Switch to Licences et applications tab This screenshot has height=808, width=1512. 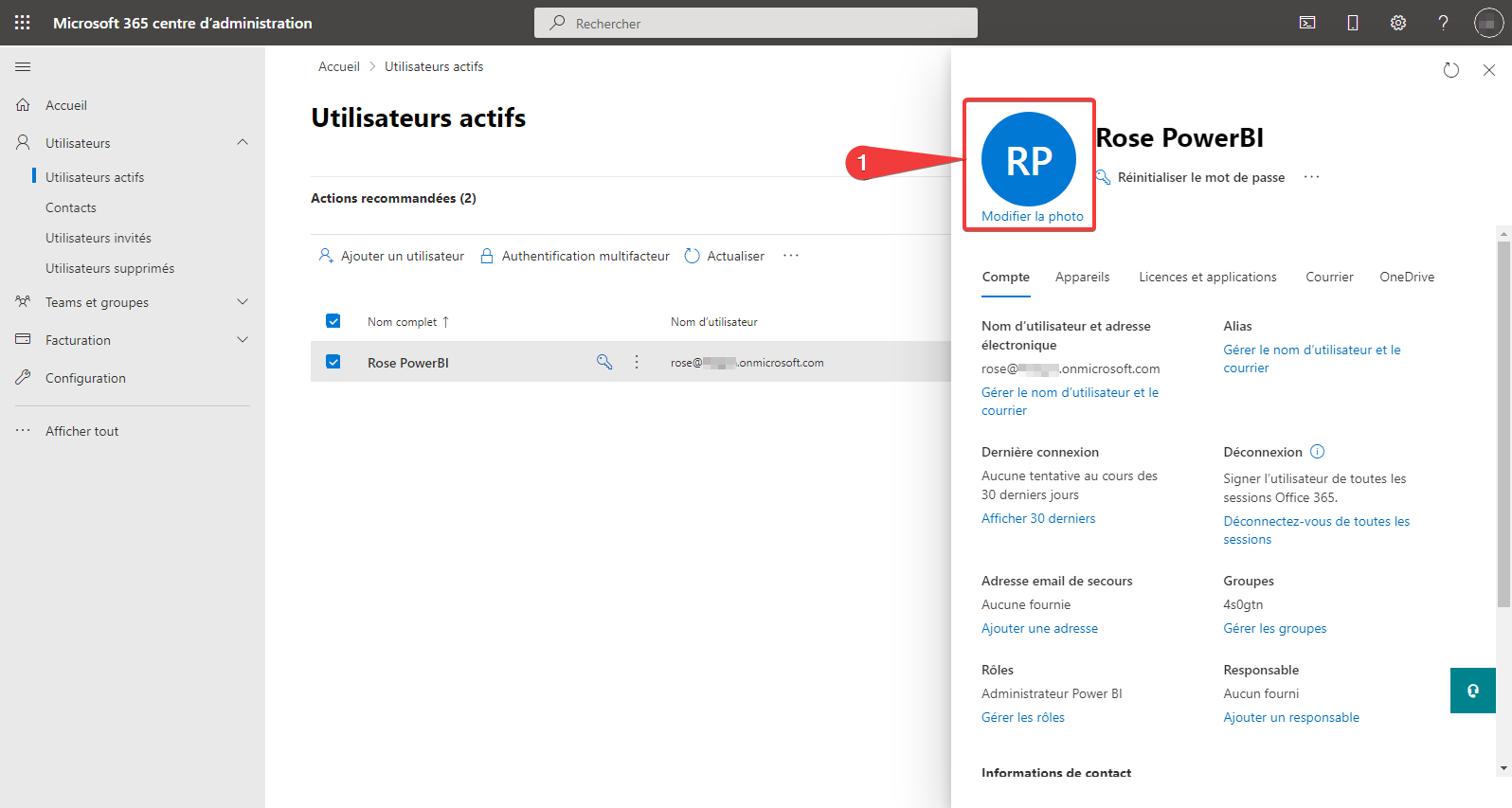click(x=1208, y=277)
